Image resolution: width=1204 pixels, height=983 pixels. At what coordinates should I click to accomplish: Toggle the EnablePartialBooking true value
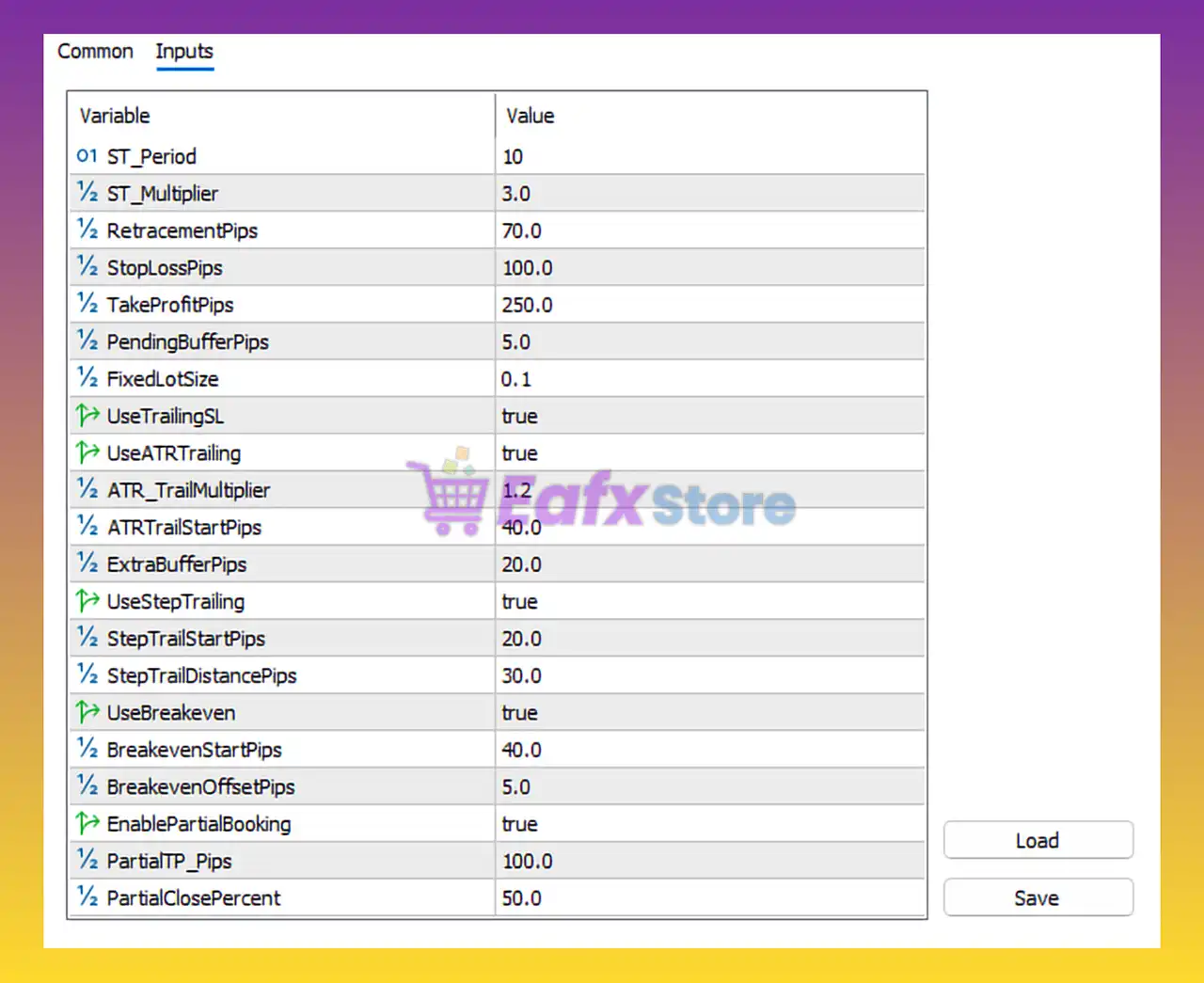pos(520,823)
